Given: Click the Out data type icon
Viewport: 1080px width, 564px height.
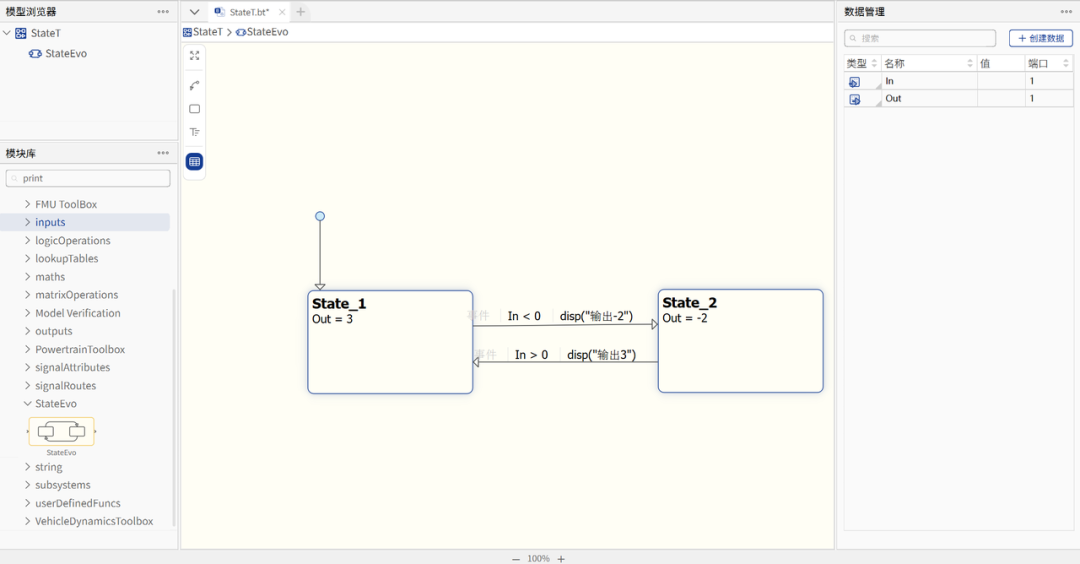Looking at the screenshot, I should pos(855,99).
